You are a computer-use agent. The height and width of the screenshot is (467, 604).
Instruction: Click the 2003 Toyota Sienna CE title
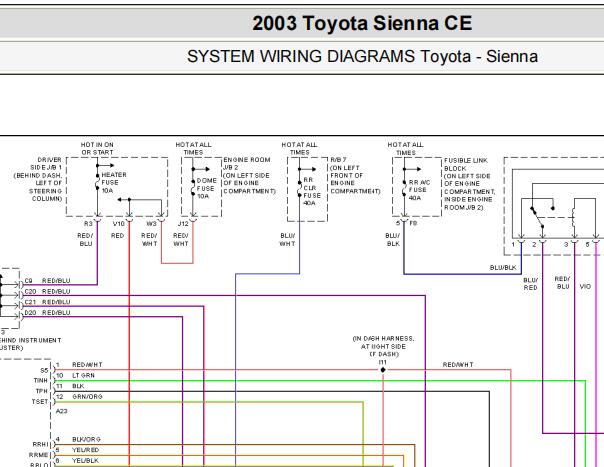coord(362,23)
